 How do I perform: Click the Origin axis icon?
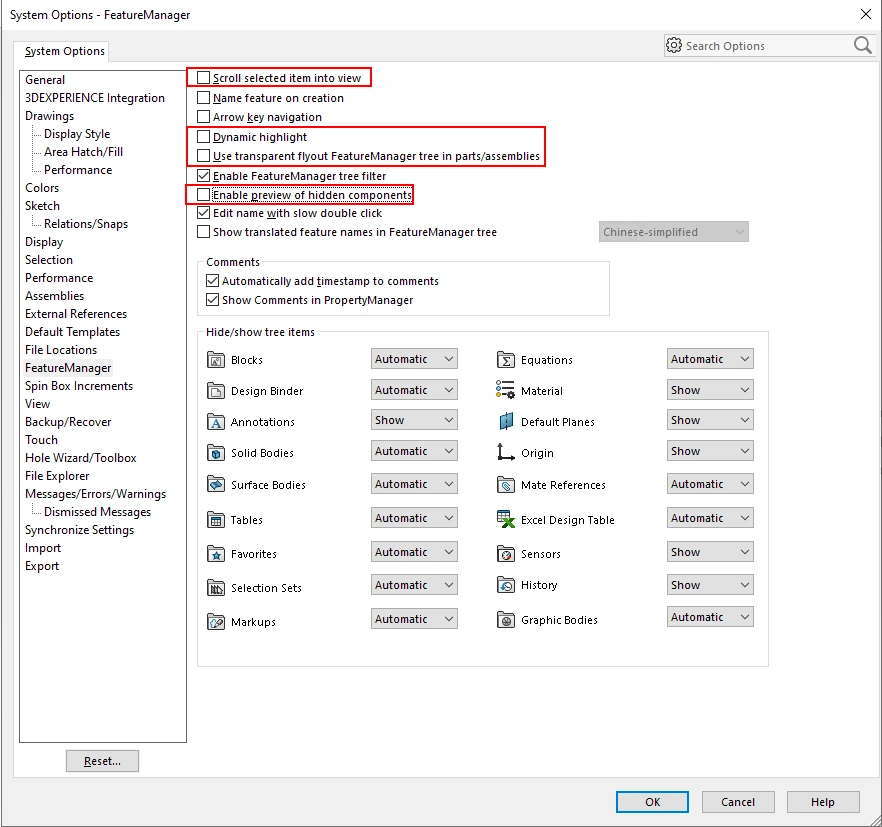pyautogui.click(x=506, y=452)
